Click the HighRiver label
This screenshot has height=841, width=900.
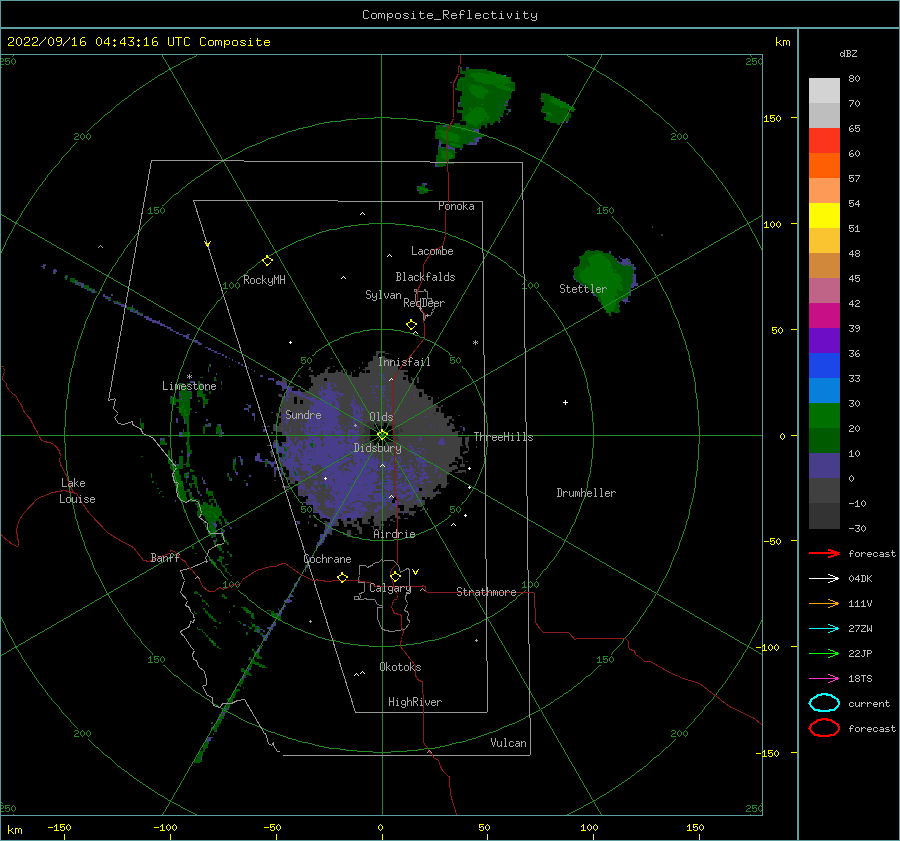[x=415, y=702]
